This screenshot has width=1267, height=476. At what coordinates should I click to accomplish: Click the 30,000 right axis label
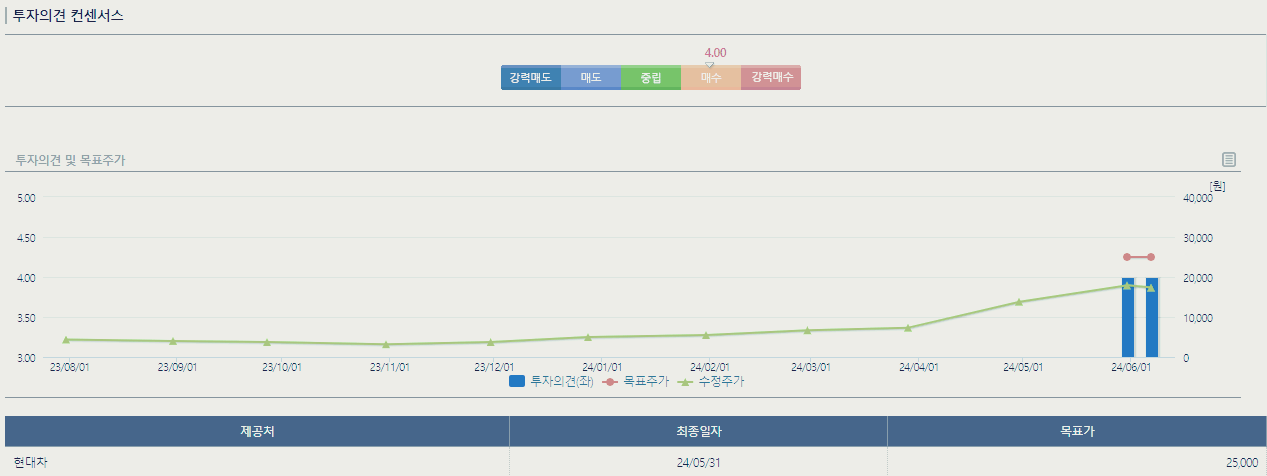click(x=1197, y=238)
